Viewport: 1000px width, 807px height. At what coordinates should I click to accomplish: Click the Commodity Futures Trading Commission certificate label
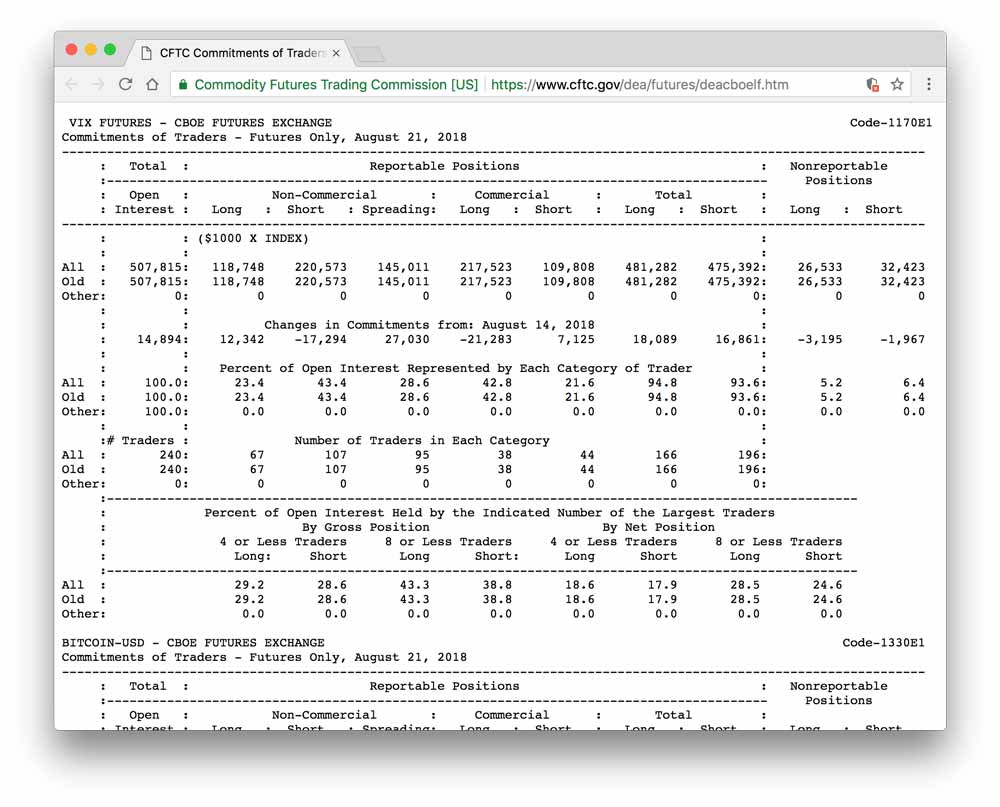point(336,84)
